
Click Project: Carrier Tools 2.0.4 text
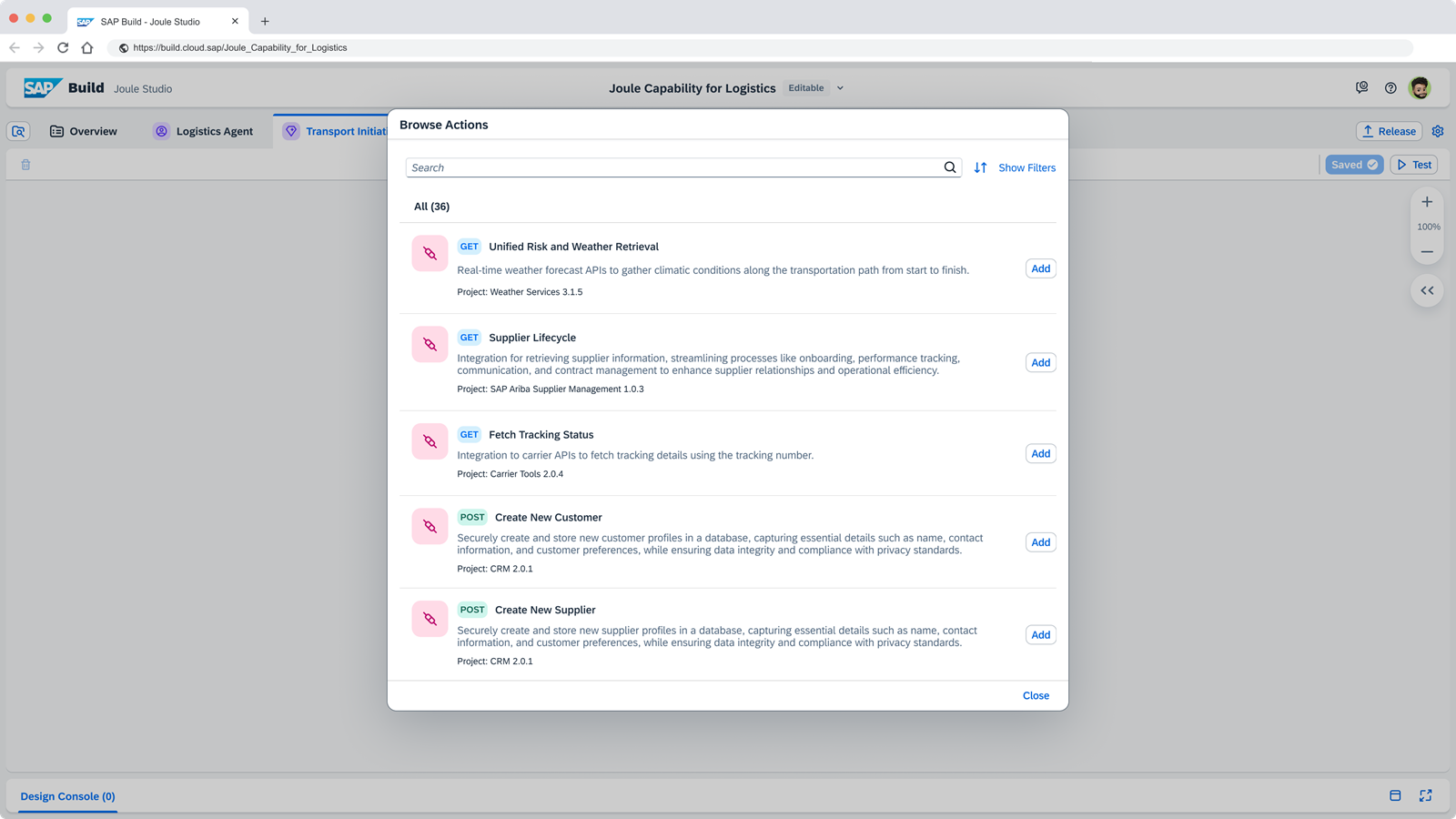click(x=511, y=474)
